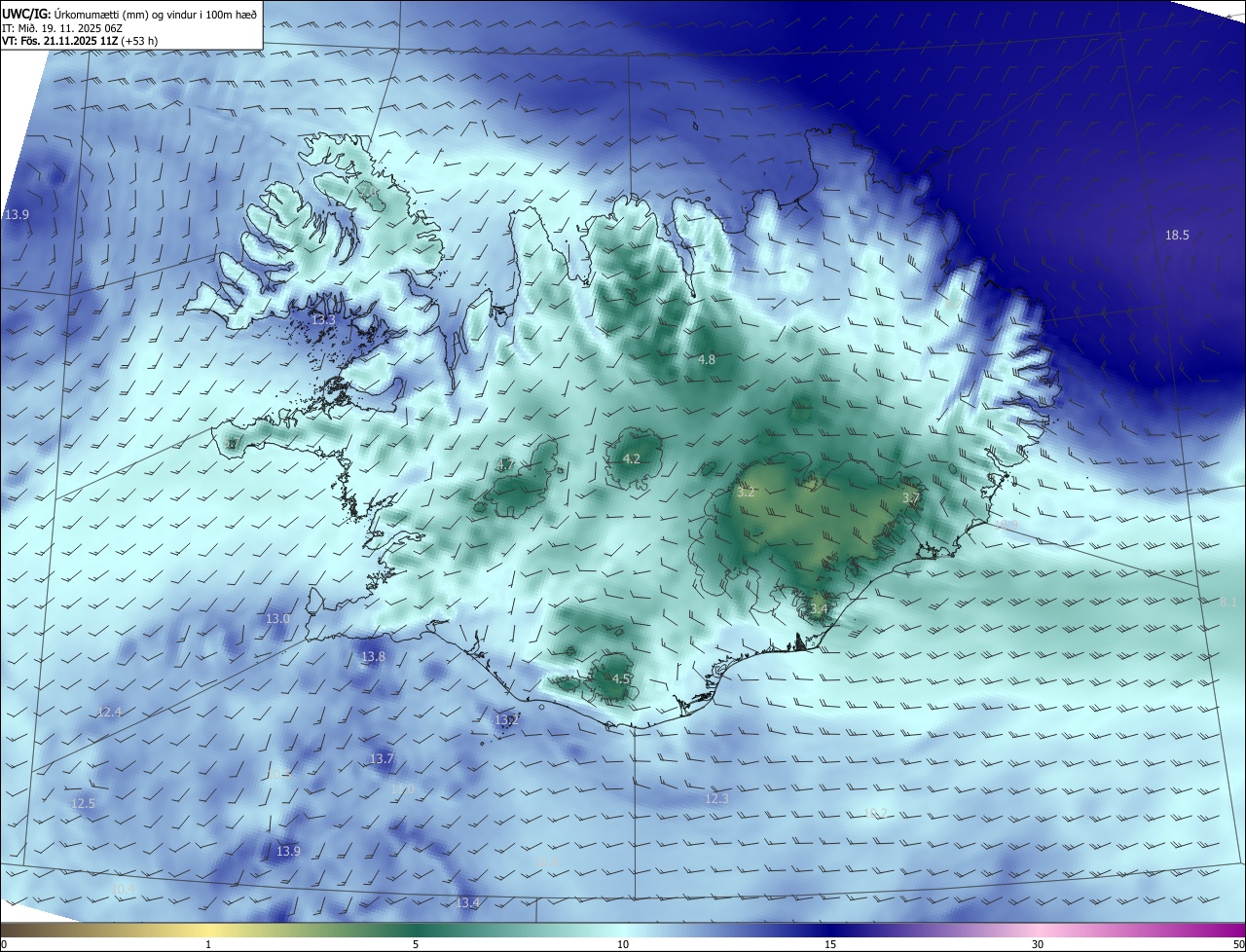Click the 0 tick on the colour scale

[4, 944]
